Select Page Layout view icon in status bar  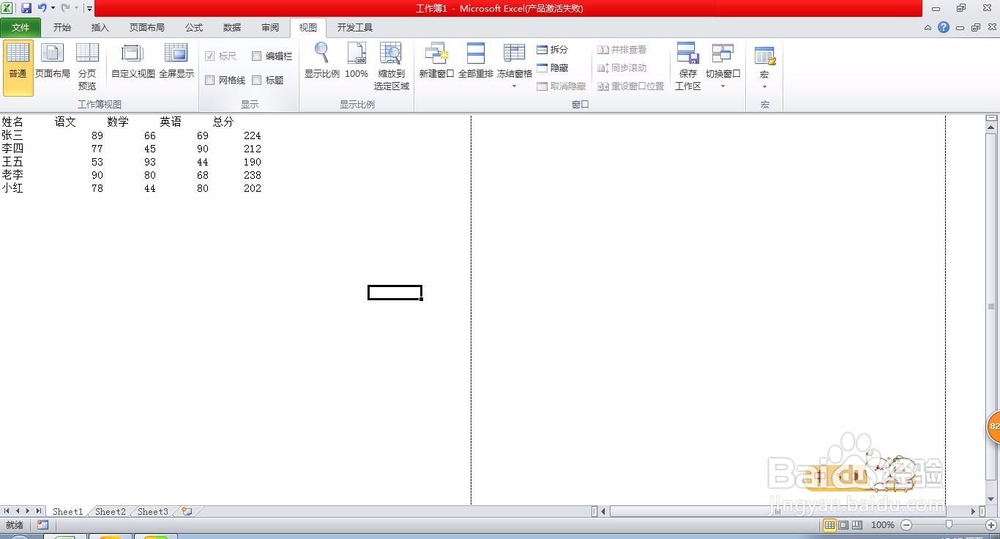click(x=843, y=525)
